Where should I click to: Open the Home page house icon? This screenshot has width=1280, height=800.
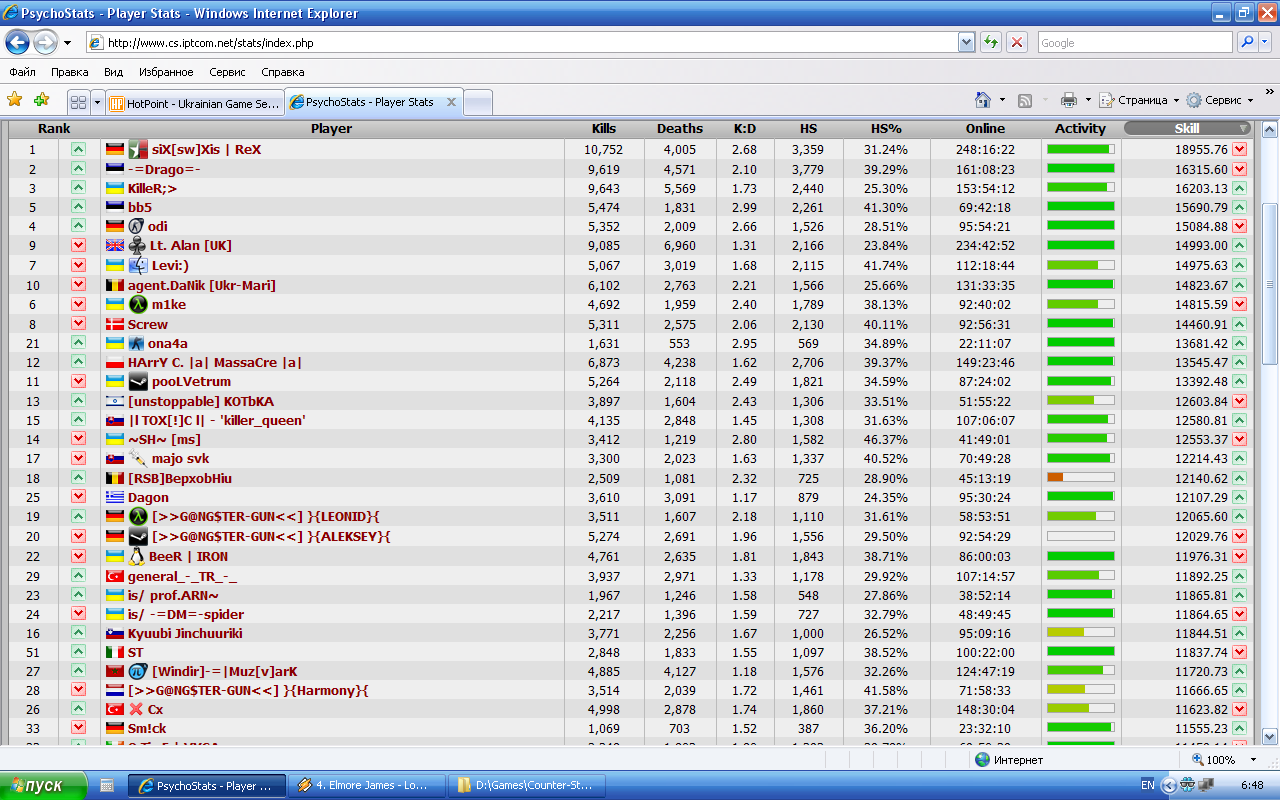click(x=982, y=100)
